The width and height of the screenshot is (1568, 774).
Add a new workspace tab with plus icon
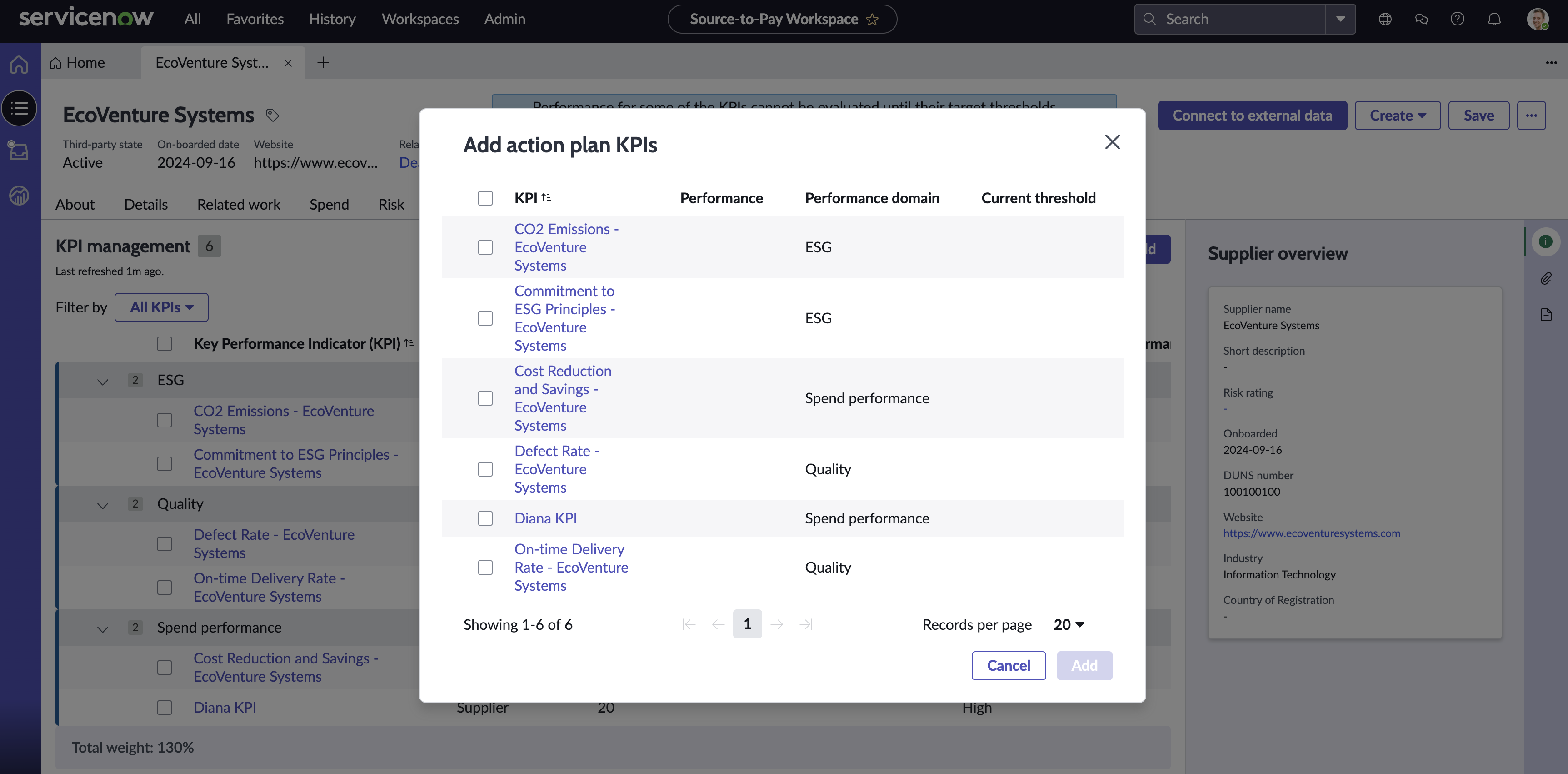click(x=323, y=62)
